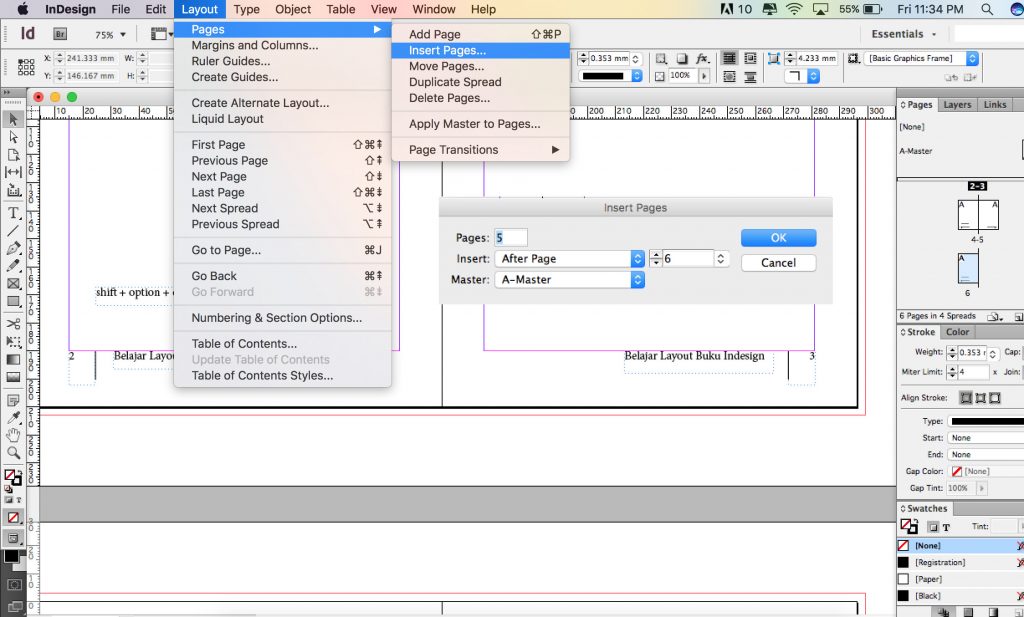Toggle no text wrap option
The image size is (1024, 617).
coord(729,59)
